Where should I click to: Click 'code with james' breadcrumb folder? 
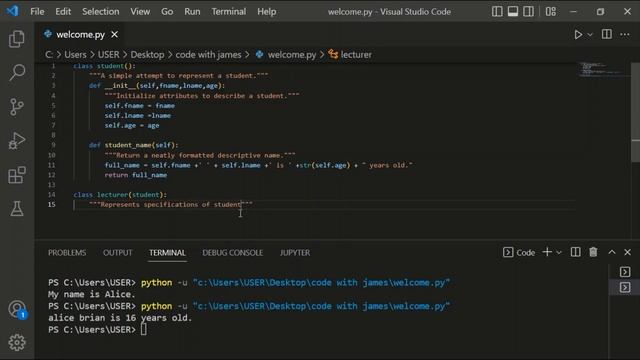tap(209, 55)
